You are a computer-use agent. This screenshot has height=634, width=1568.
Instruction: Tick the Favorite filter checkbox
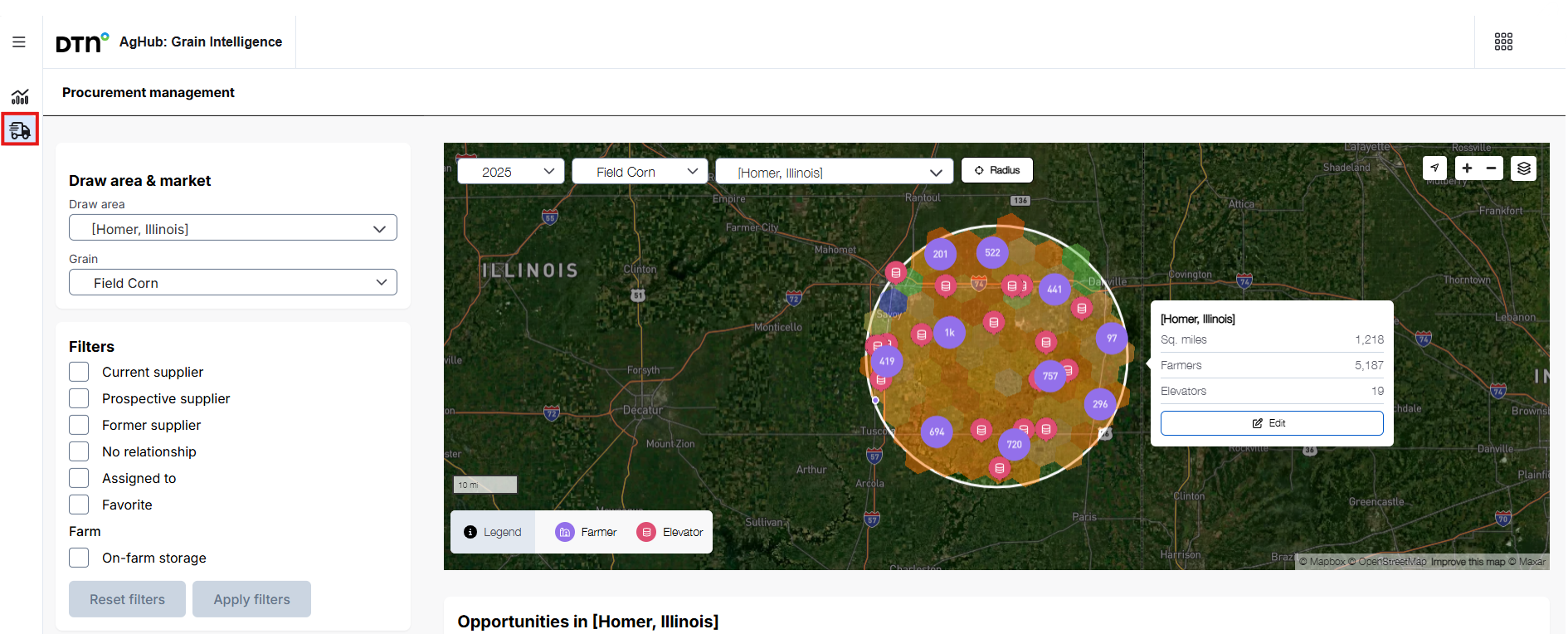tap(79, 505)
